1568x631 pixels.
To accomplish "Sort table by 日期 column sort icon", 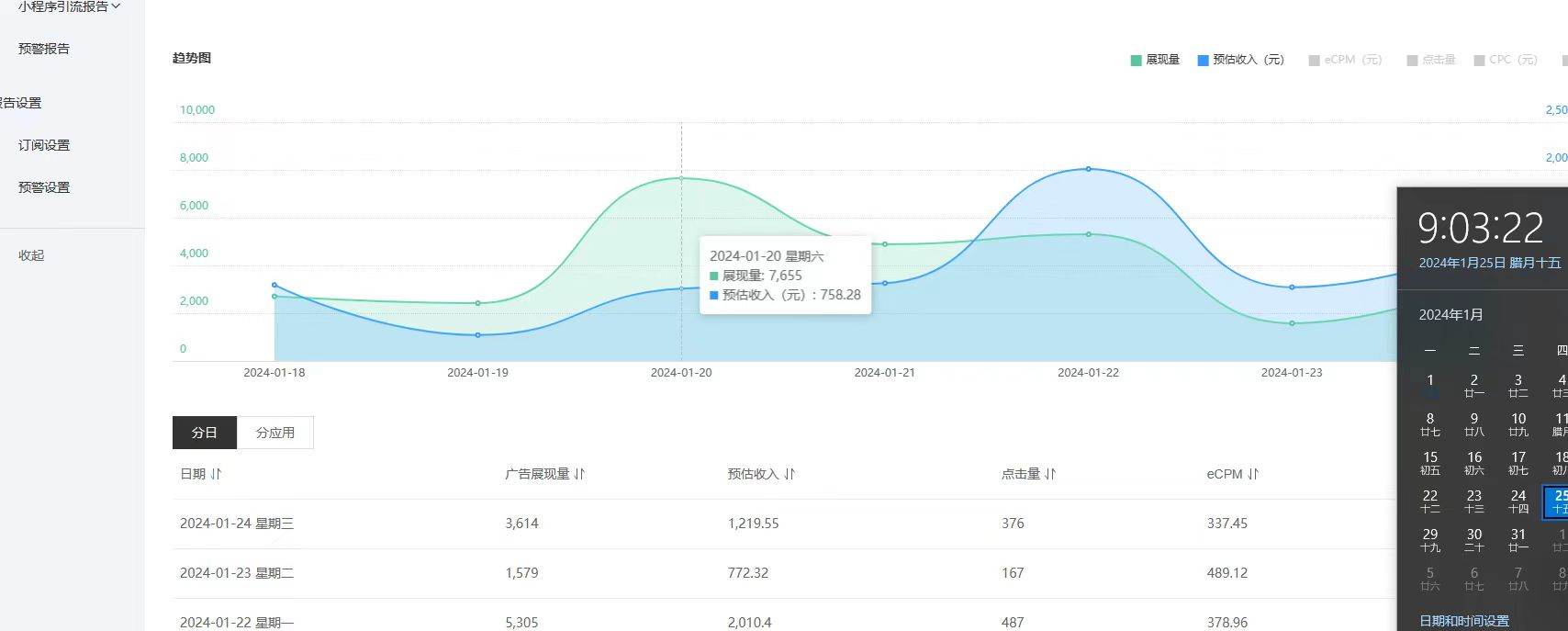I will click(x=216, y=474).
